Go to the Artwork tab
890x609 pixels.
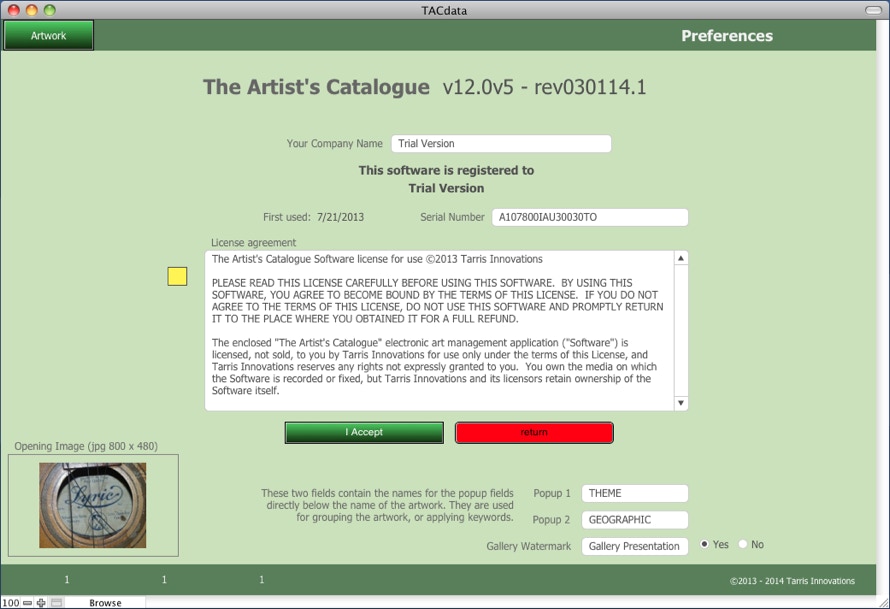tap(48, 36)
